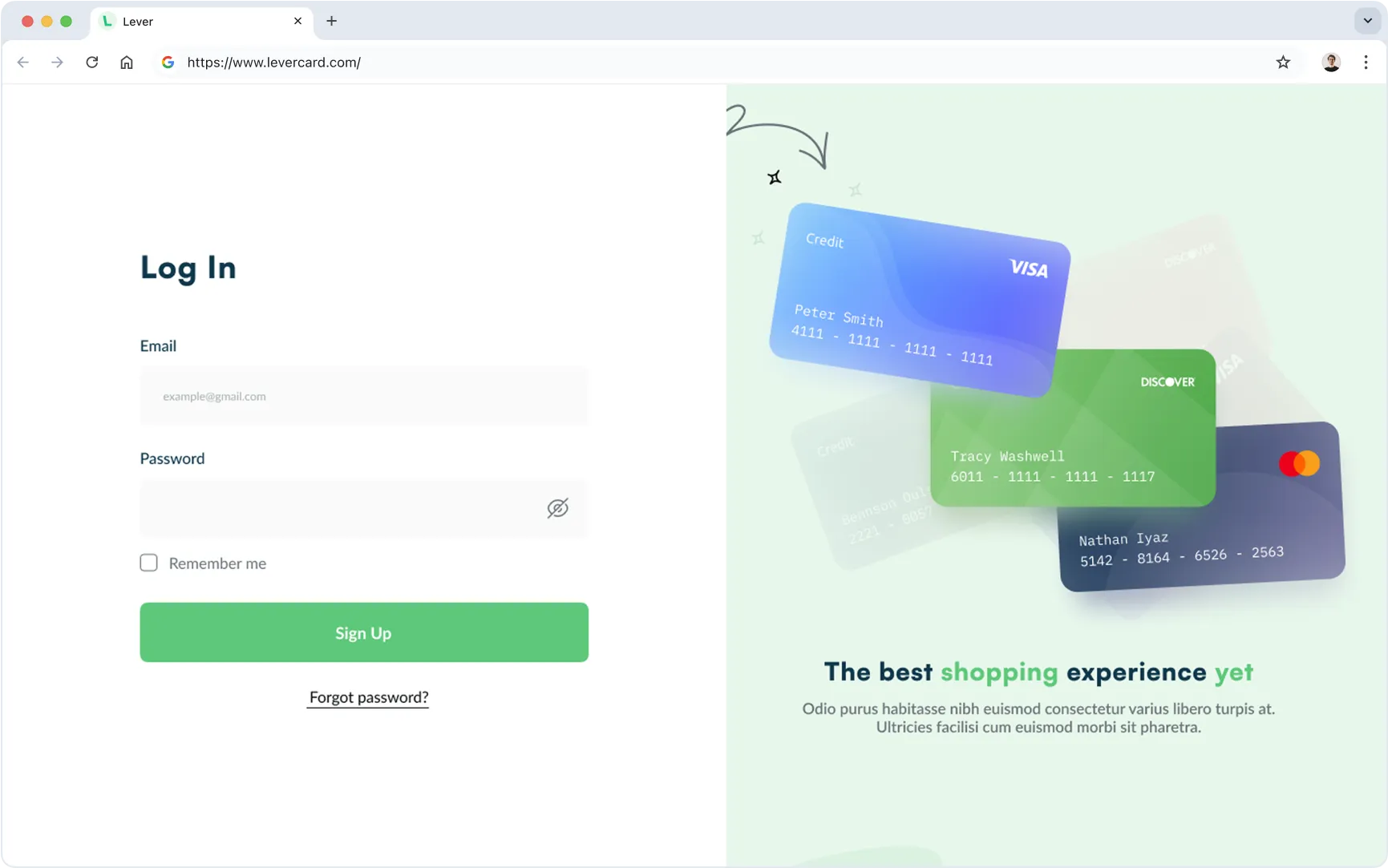Screen dimensions: 1388x868
Task: Click the Password input field
Action: pyautogui.click(x=363, y=508)
